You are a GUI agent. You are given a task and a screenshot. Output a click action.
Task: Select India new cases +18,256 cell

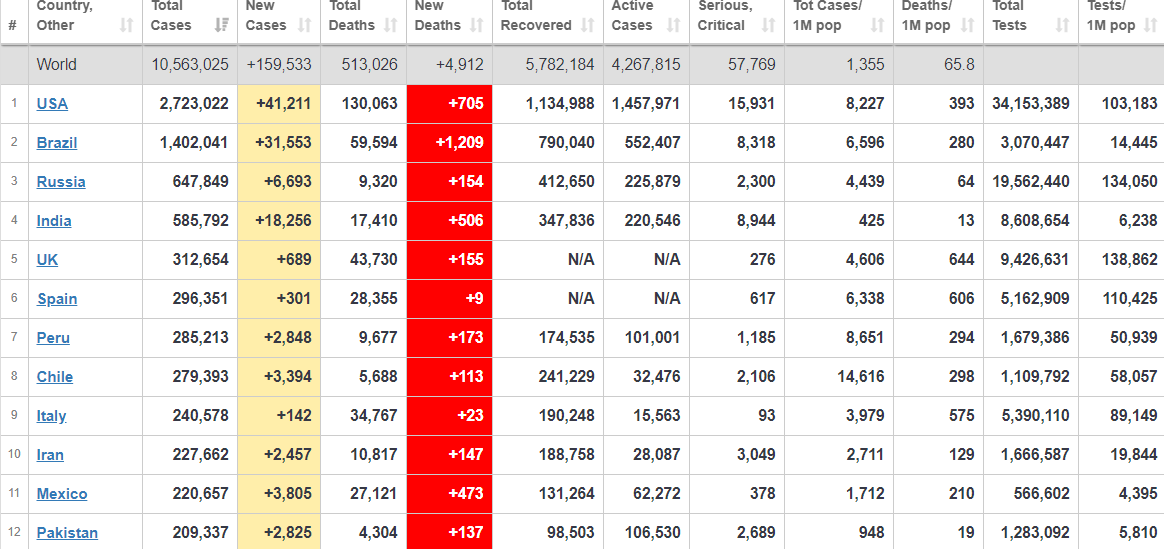pyautogui.click(x=279, y=220)
